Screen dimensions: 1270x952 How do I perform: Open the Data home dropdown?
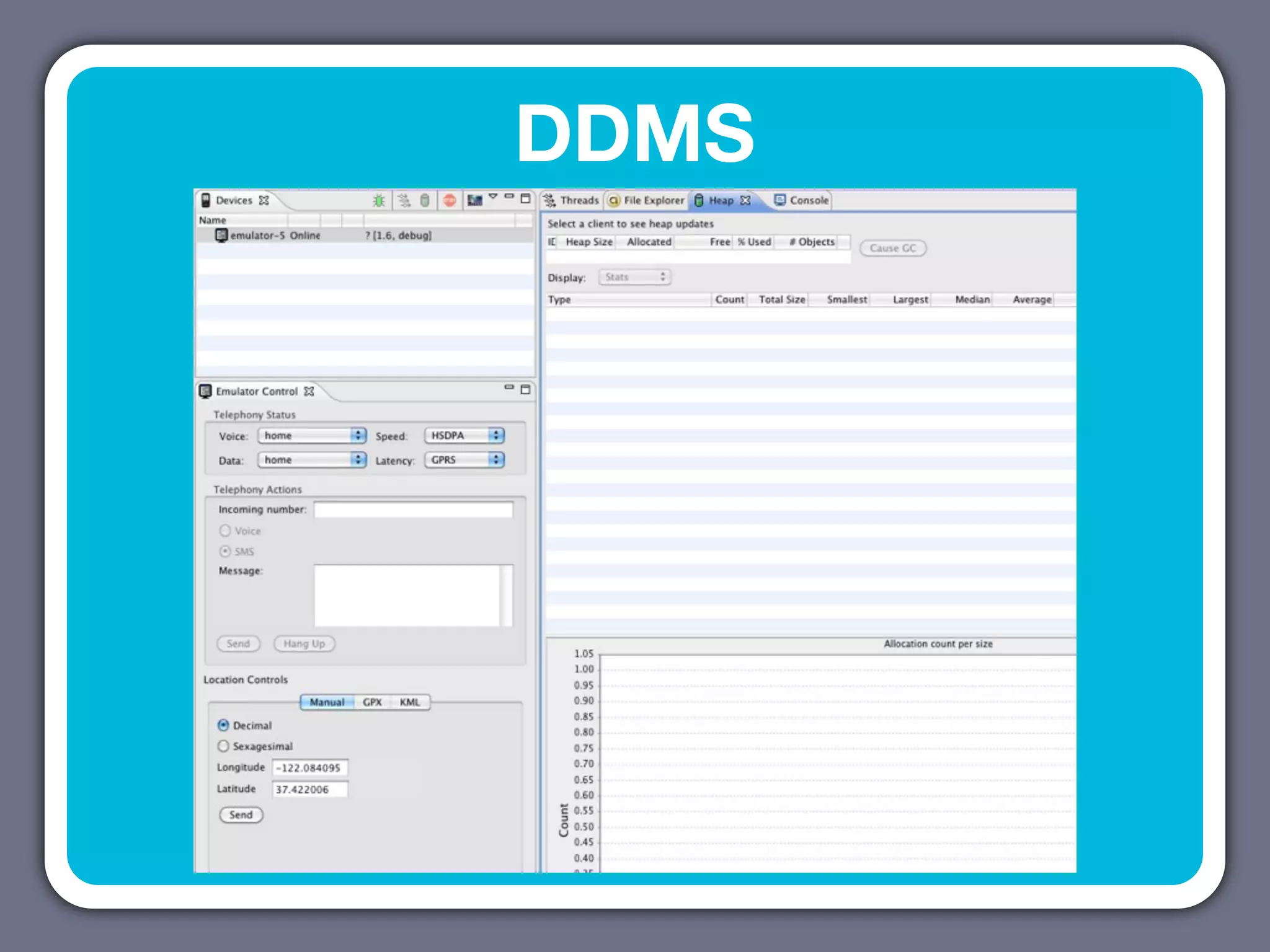point(312,460)
